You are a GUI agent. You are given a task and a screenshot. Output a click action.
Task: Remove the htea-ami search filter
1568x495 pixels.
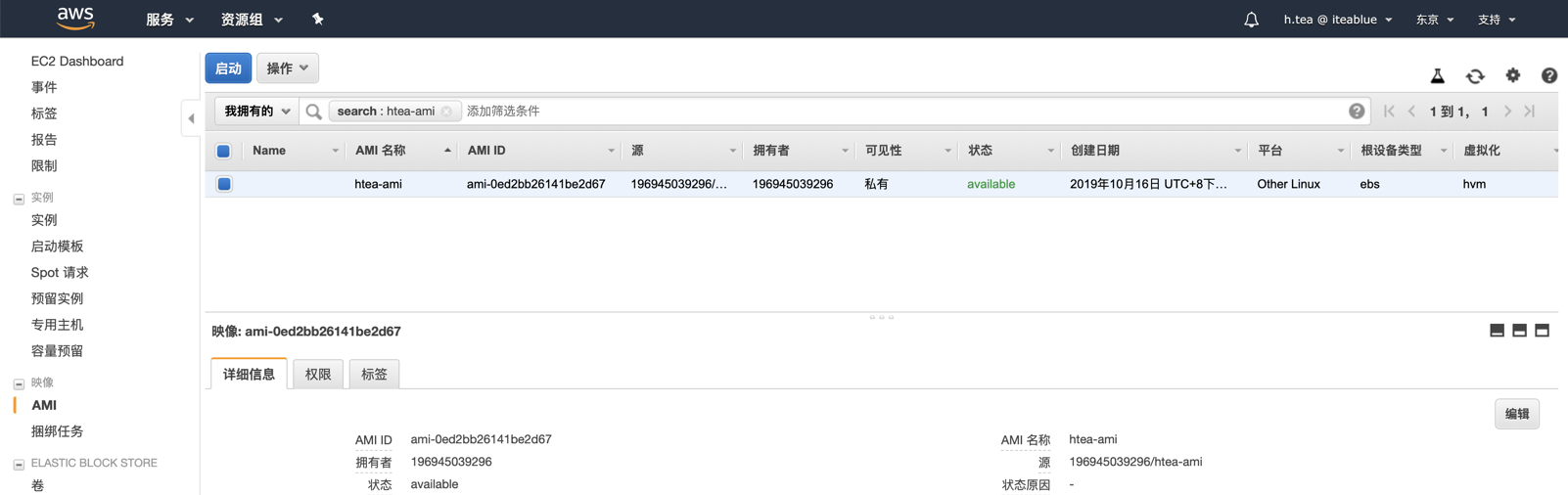coord(447,112)
